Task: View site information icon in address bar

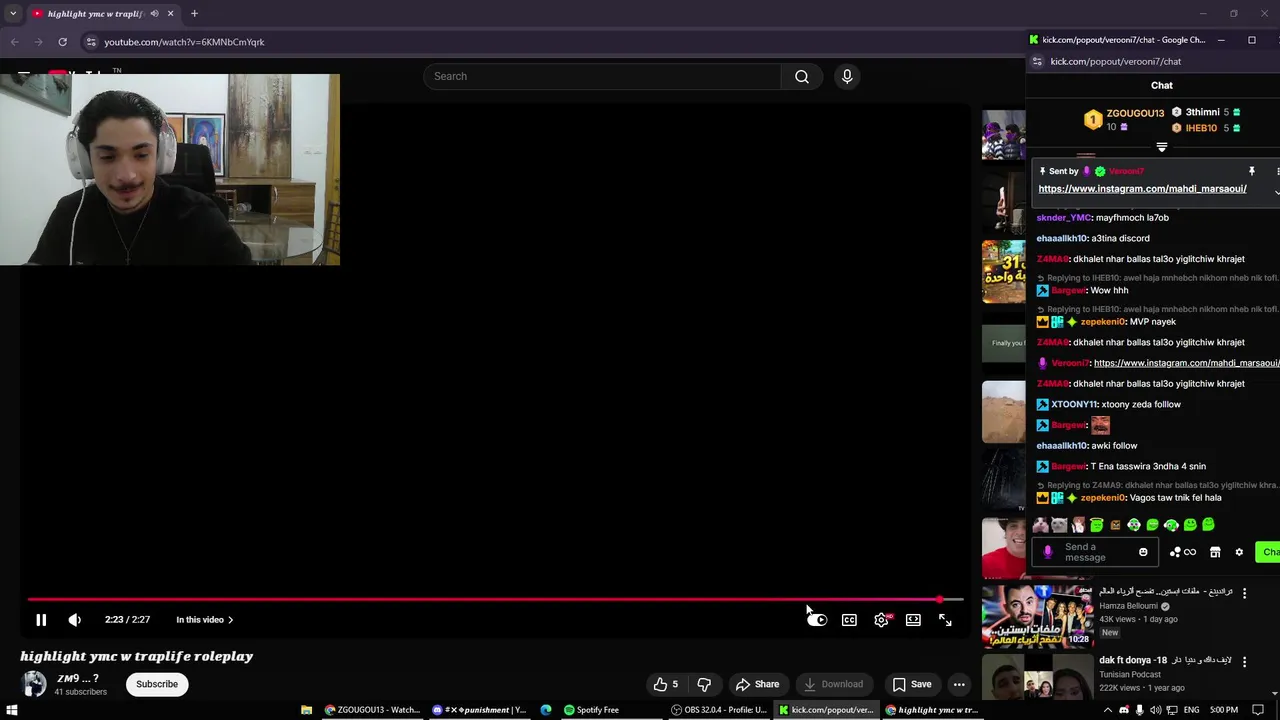Action: pyautogui.click(x=91, y=42)
